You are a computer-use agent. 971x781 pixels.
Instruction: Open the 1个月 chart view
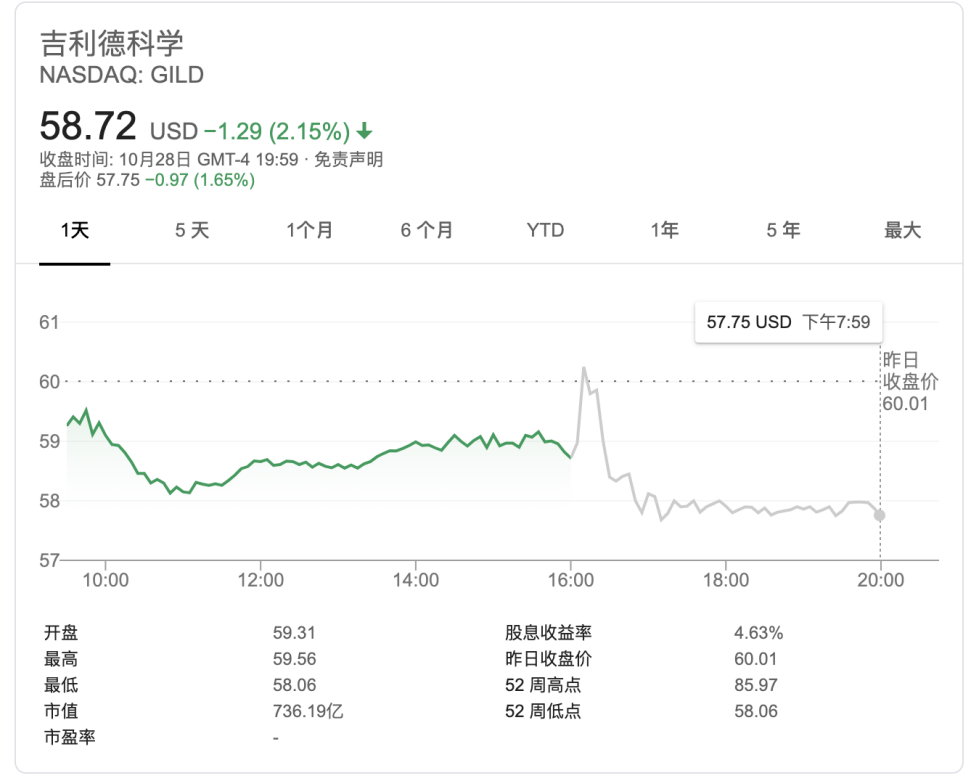pos(309,230)
